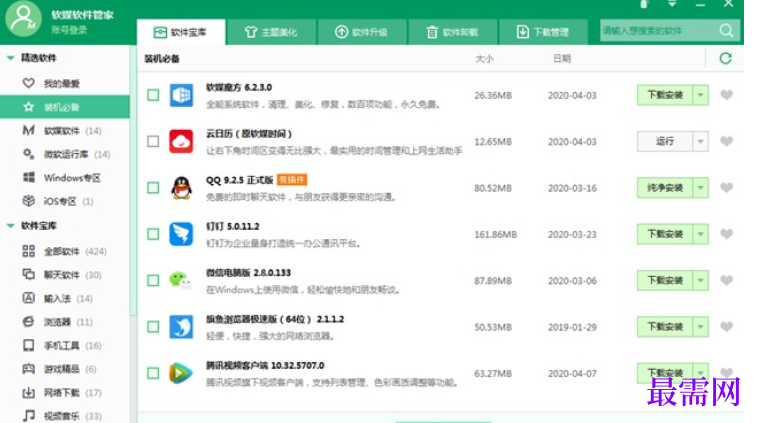Click the 有插件 tag on QQ
759x423 pixels.
292,180
